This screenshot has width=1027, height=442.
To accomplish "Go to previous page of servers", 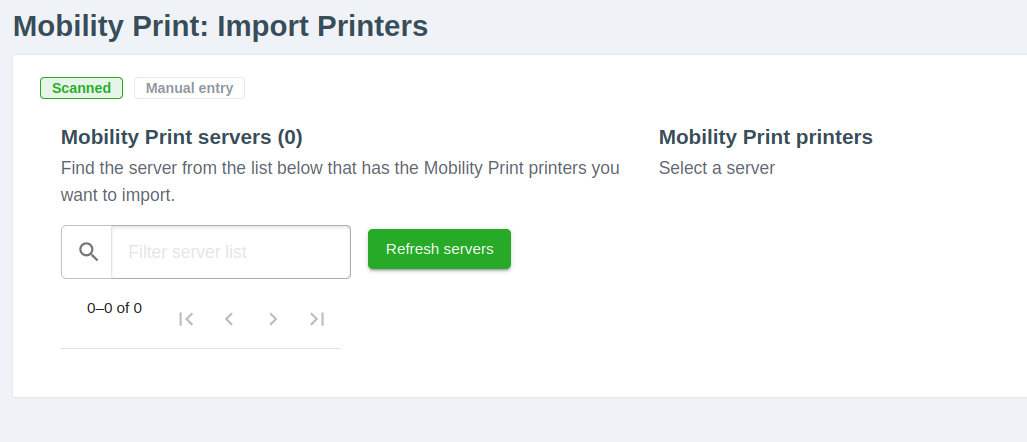I will click(229, 319).
